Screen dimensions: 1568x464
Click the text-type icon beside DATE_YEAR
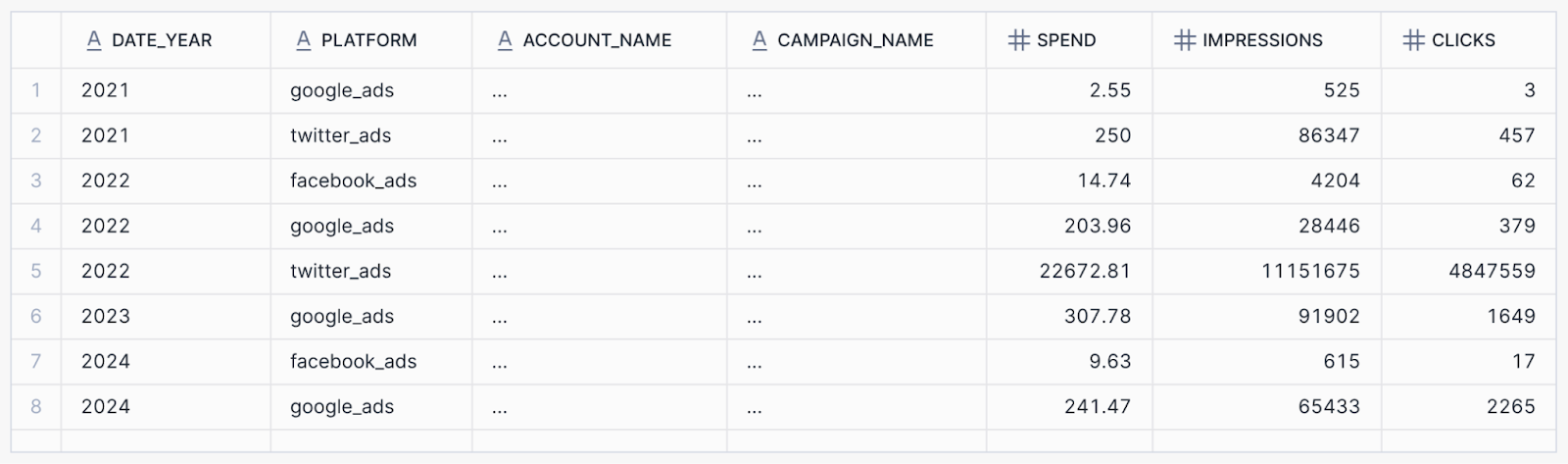click(x=94, y=39)
